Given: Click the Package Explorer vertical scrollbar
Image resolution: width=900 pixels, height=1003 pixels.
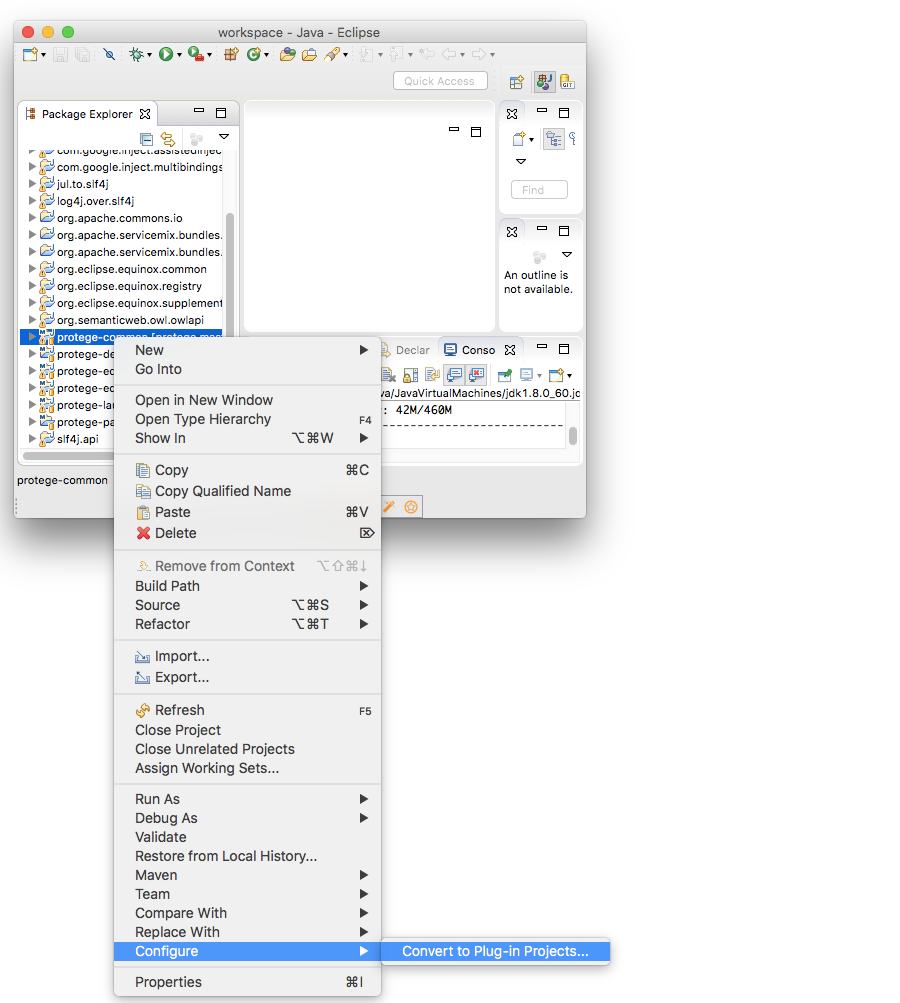Looking at the screenshot, I should 230,275.
